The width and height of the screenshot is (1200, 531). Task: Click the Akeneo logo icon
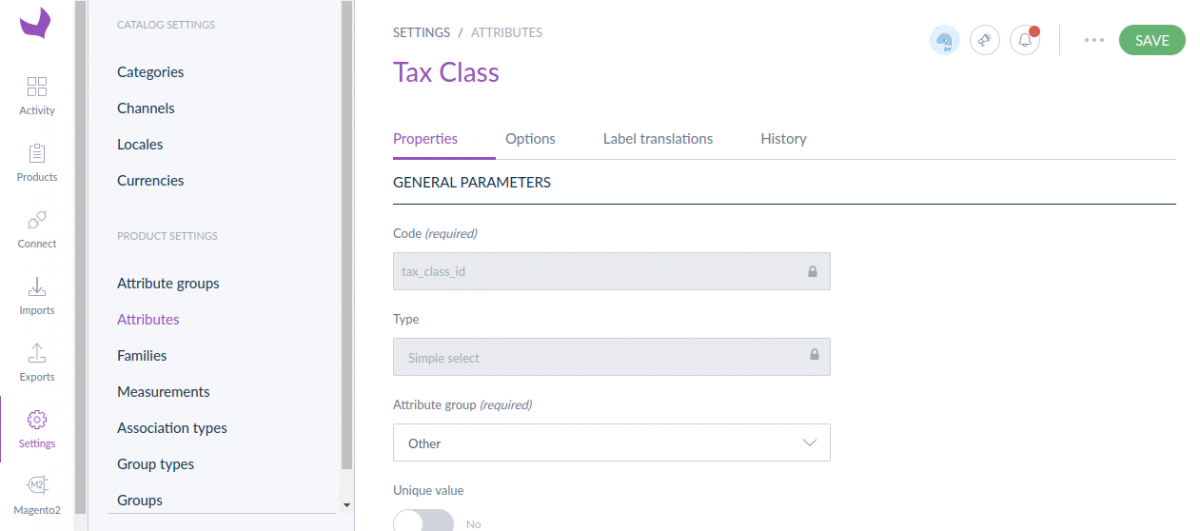tap(36, 23)
